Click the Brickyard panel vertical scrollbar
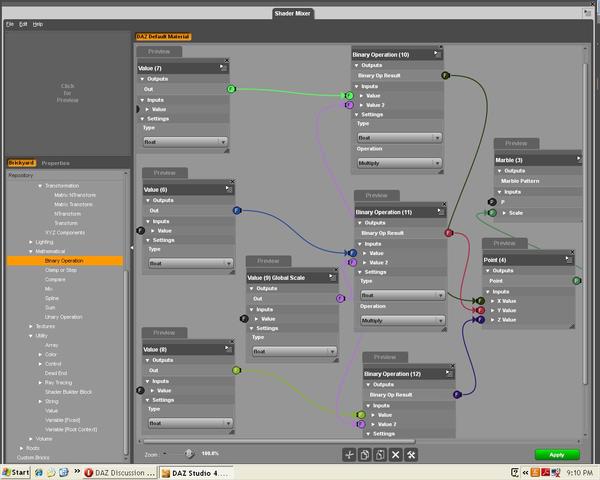The height and width of the screenshot is (480, 600). 126,362
